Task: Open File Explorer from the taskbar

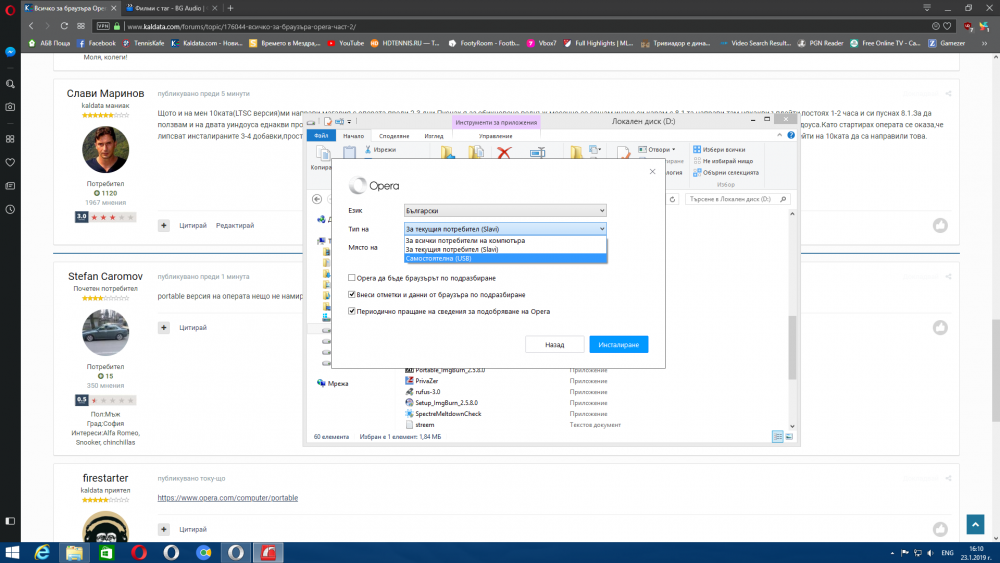Action: (74, 552)
